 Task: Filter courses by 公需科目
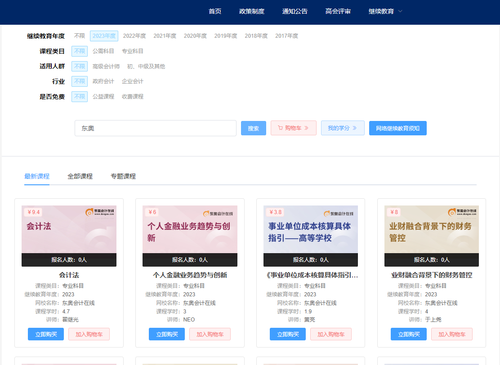[103, 51]
